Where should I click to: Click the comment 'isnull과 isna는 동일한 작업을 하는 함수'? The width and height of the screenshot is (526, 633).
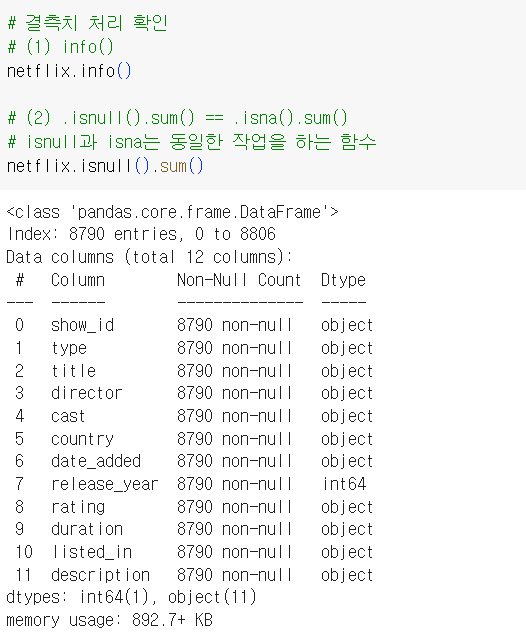pos(201,142)
